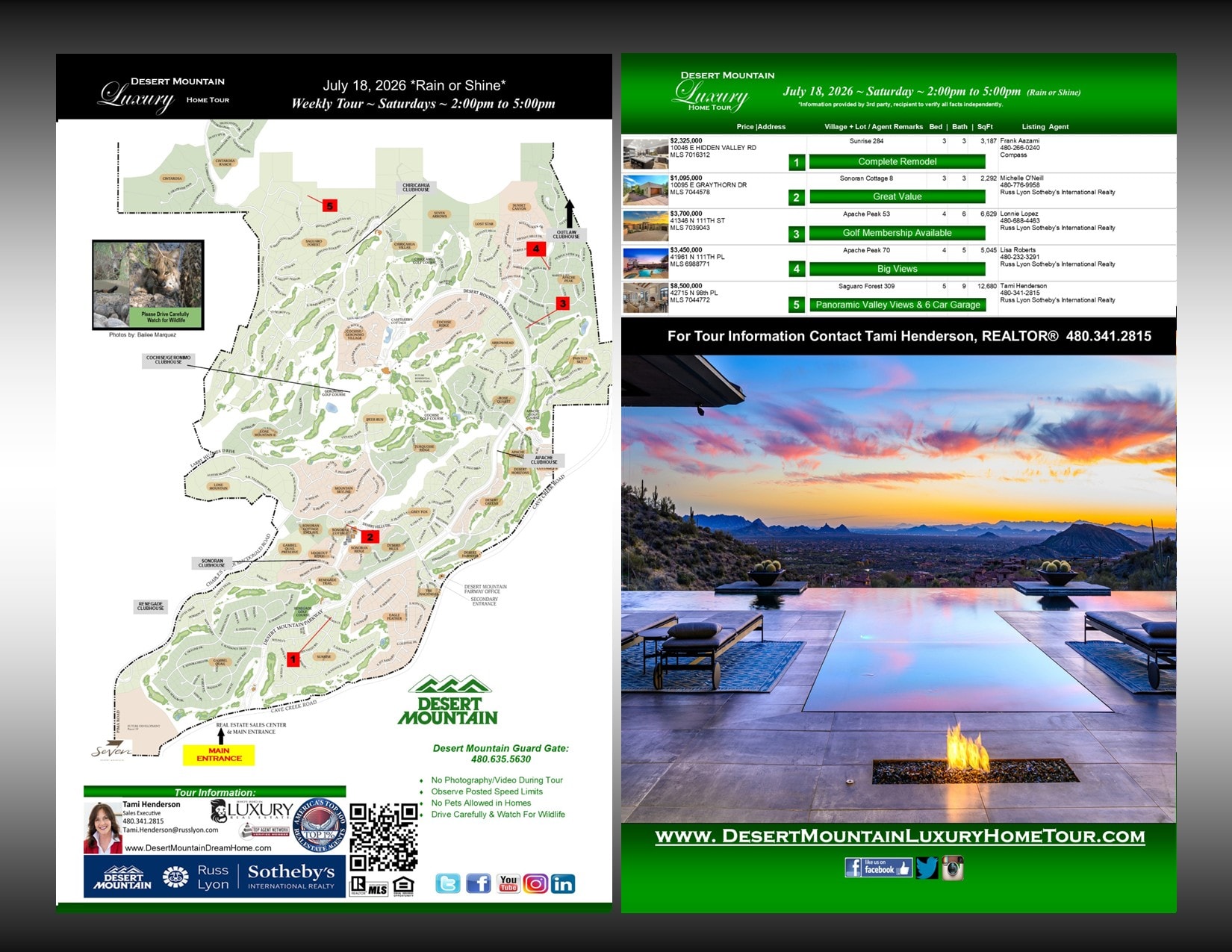1232x952 pixels.
Task: Click the www.DesertMountainDreamHome.com link
Action: click(198, 848)
